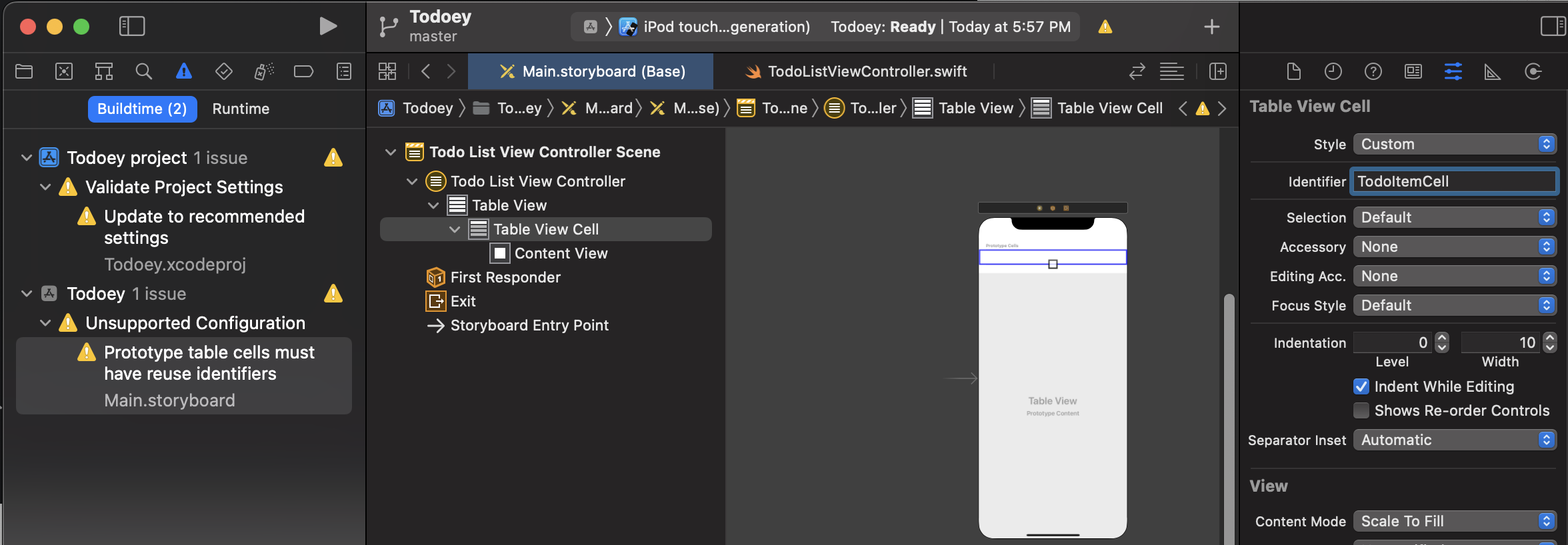Go forward in editor history
The width and height of the screenshot is (1568, 545).
point(451,71)
